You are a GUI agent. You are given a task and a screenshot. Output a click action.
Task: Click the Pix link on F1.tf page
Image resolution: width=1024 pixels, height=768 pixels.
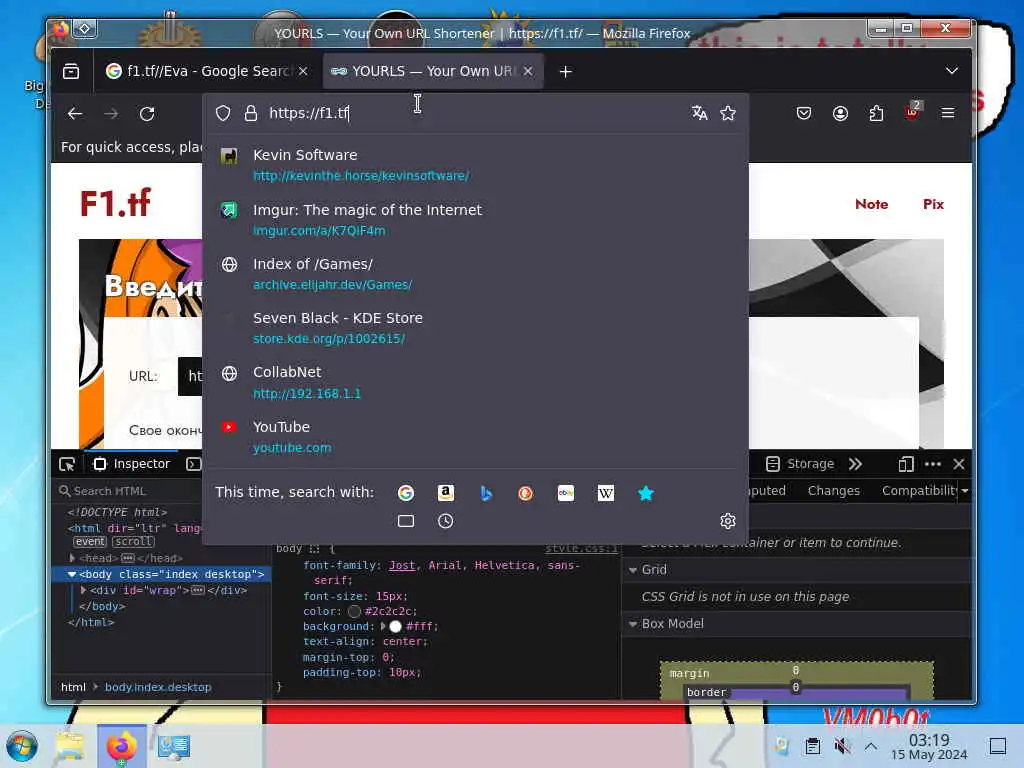point(933,204)
